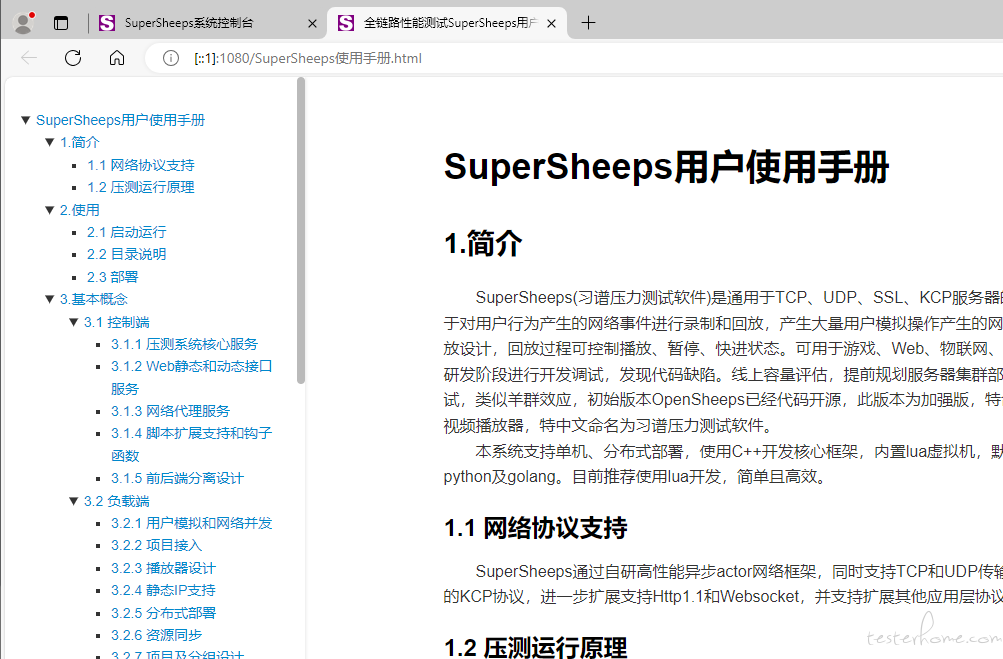
Task: Close the SuperSheeps系统控制台 tab
Action: pos(312,24)
